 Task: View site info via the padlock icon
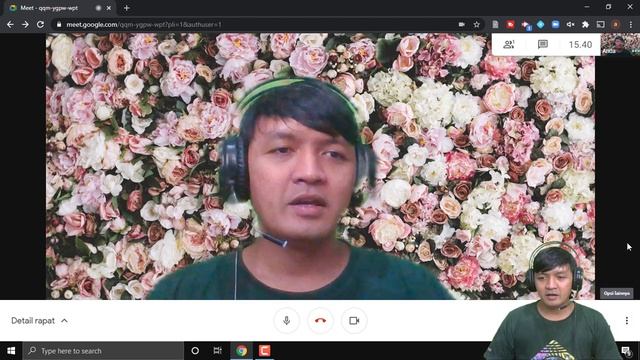pos(59,24)
